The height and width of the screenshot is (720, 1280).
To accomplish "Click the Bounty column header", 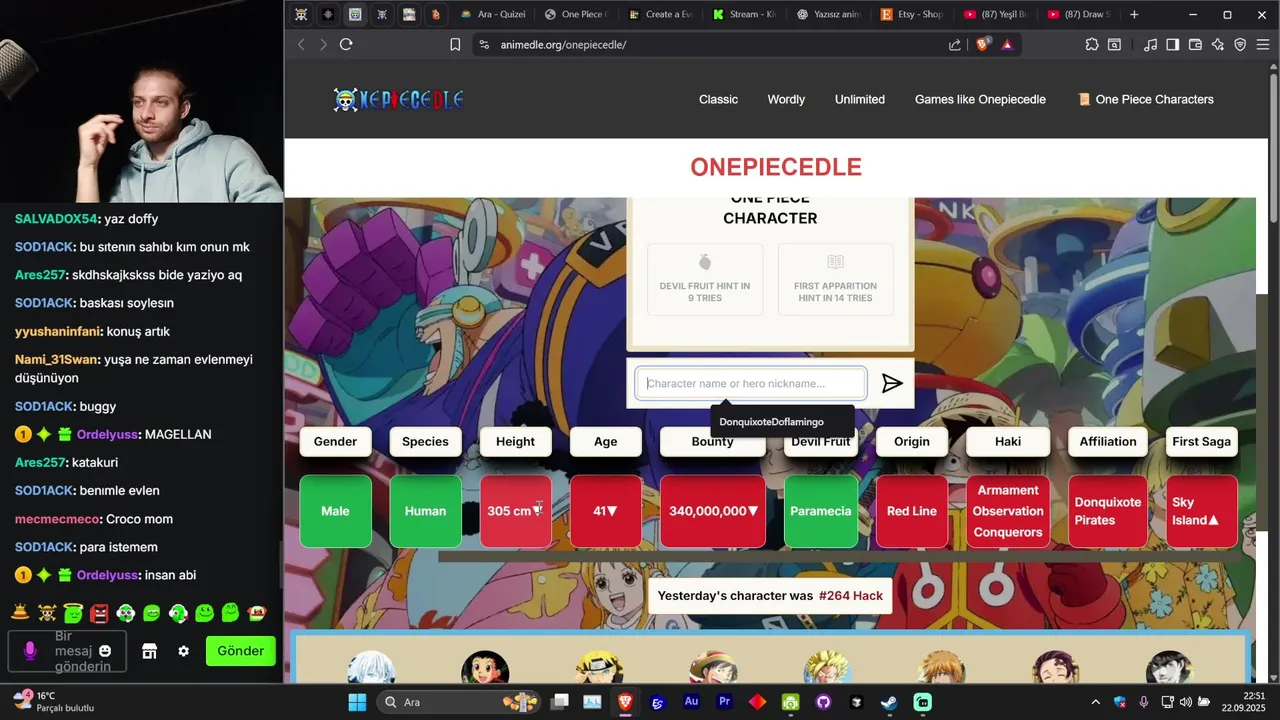I will point(712,441).
